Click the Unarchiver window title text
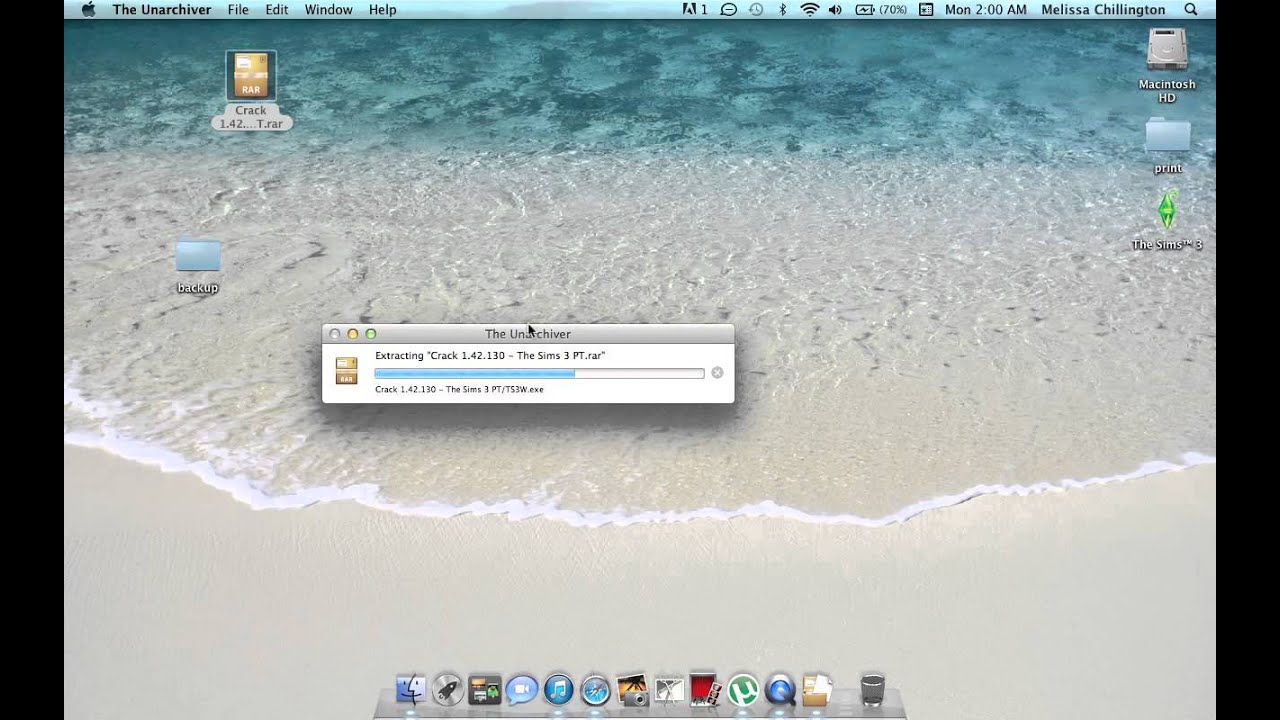Image resolution: width=1280 pixels, height=720 pixels. (x=528, y=334)
